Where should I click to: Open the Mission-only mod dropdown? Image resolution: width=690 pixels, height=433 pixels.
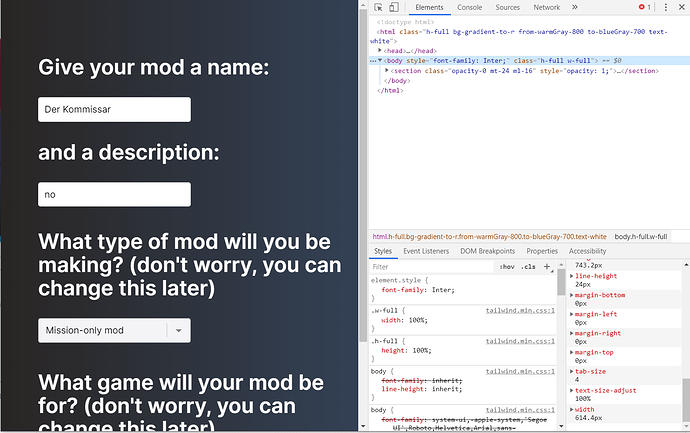[114, 330]
